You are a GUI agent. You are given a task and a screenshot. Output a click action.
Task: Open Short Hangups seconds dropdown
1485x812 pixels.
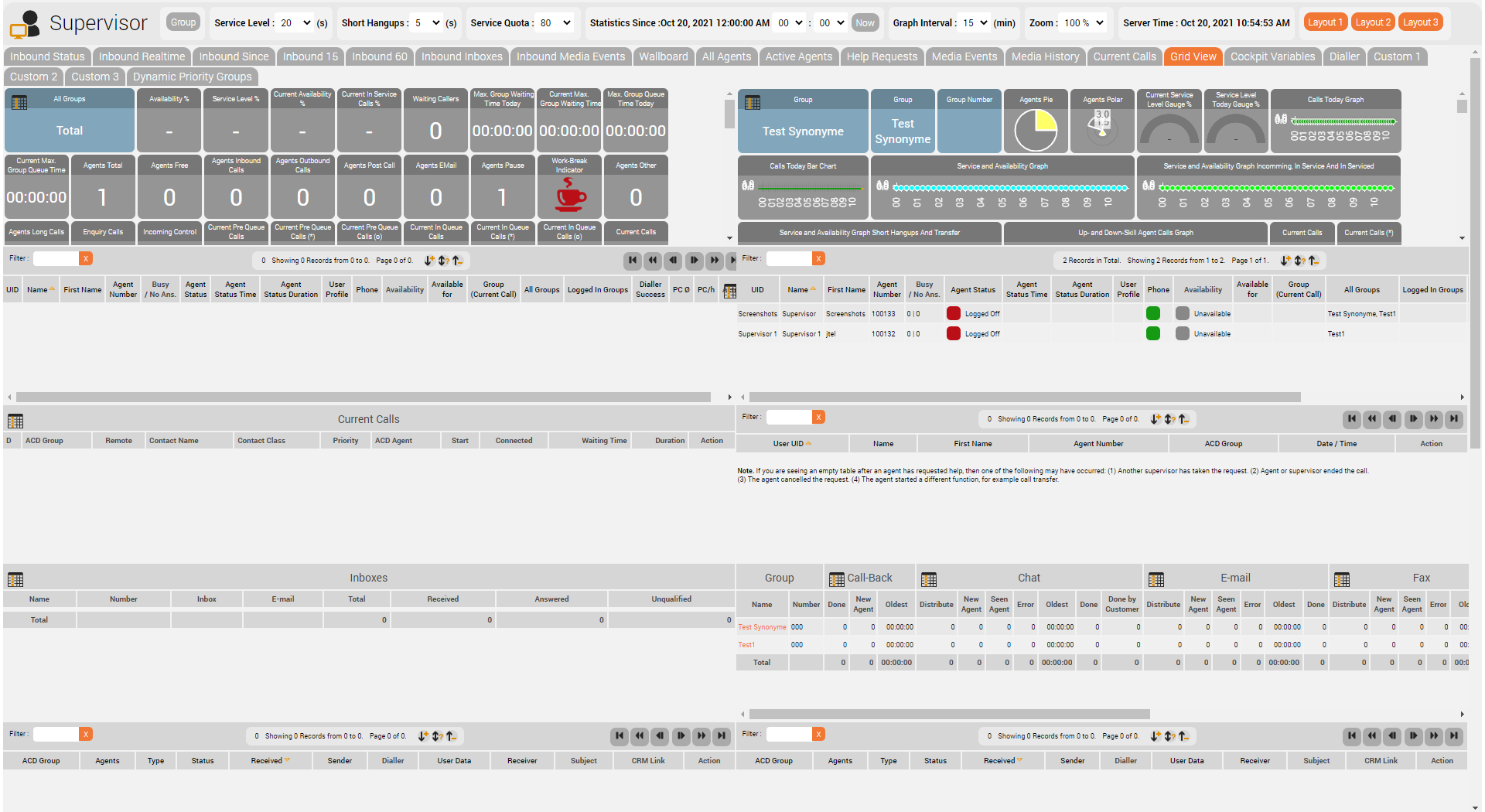(x=427, y=23)
